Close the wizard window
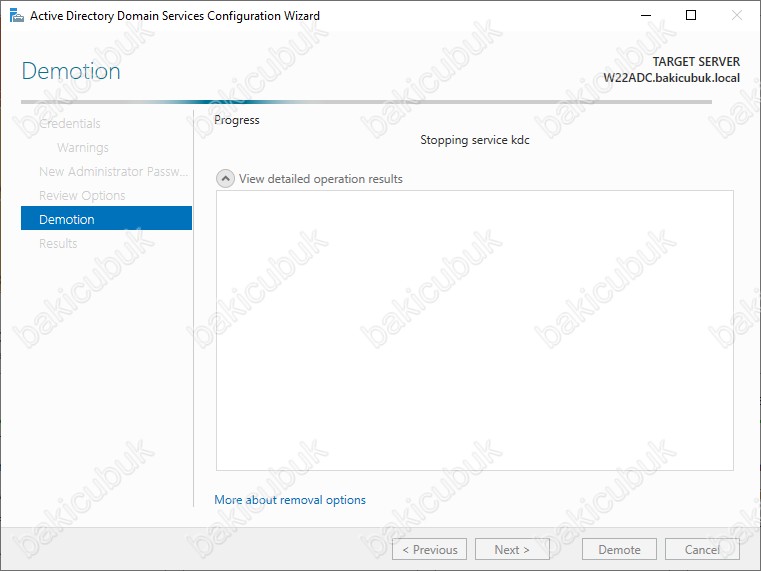 pos(736,16)
